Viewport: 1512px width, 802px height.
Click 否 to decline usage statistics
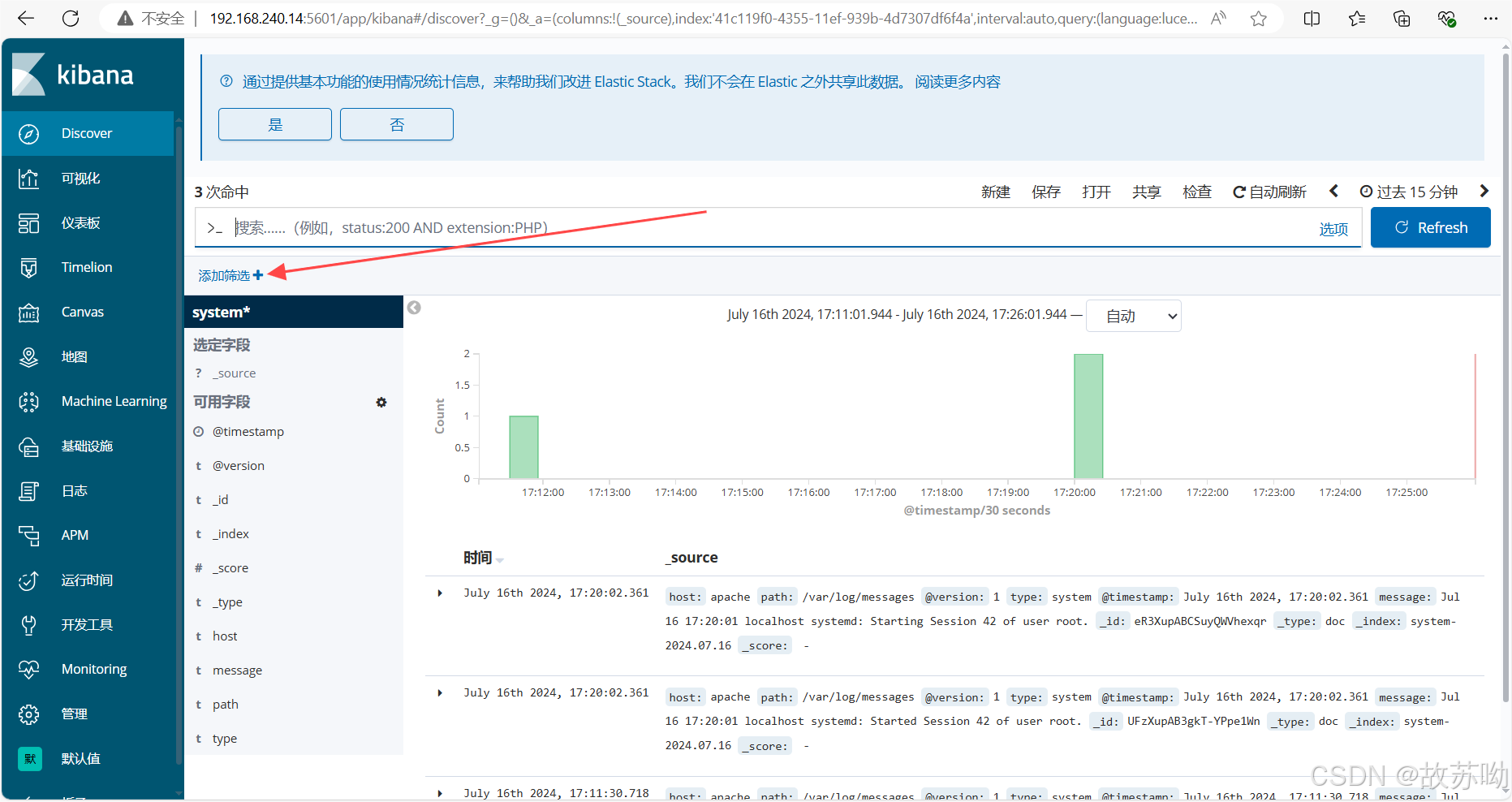coord(397,124)
